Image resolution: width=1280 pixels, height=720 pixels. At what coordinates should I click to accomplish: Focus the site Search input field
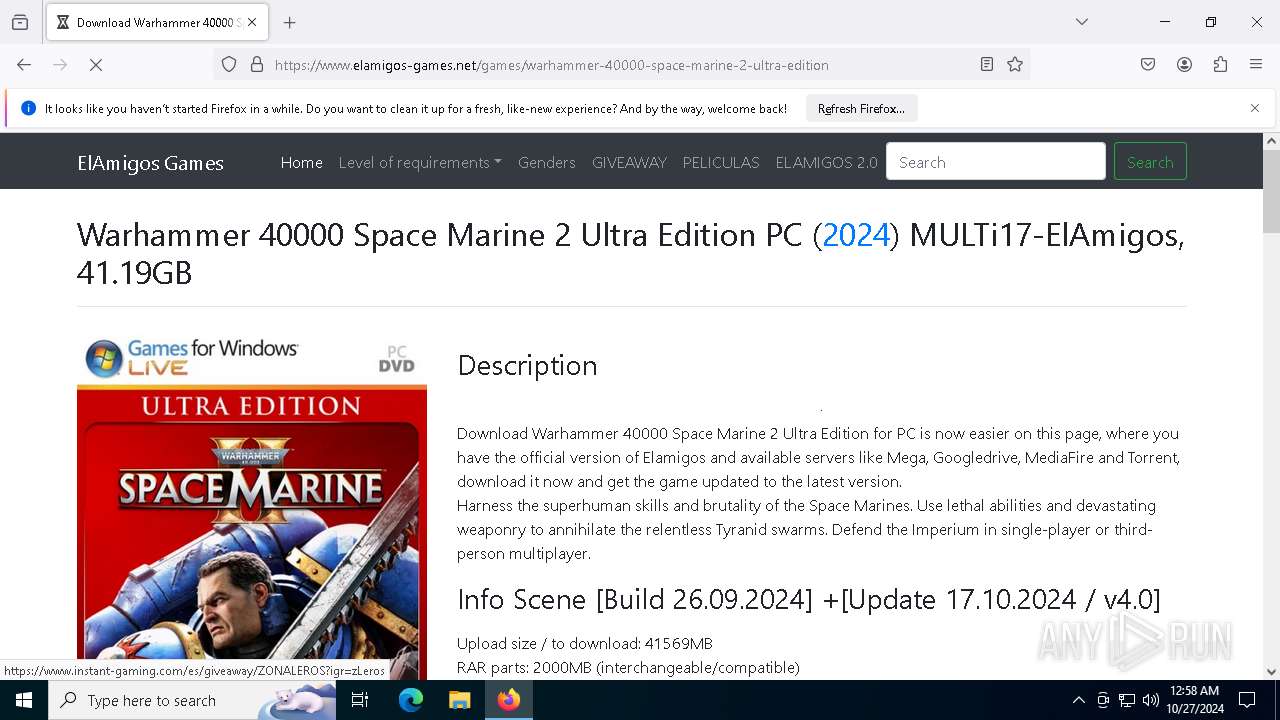[x=996, y=162]
